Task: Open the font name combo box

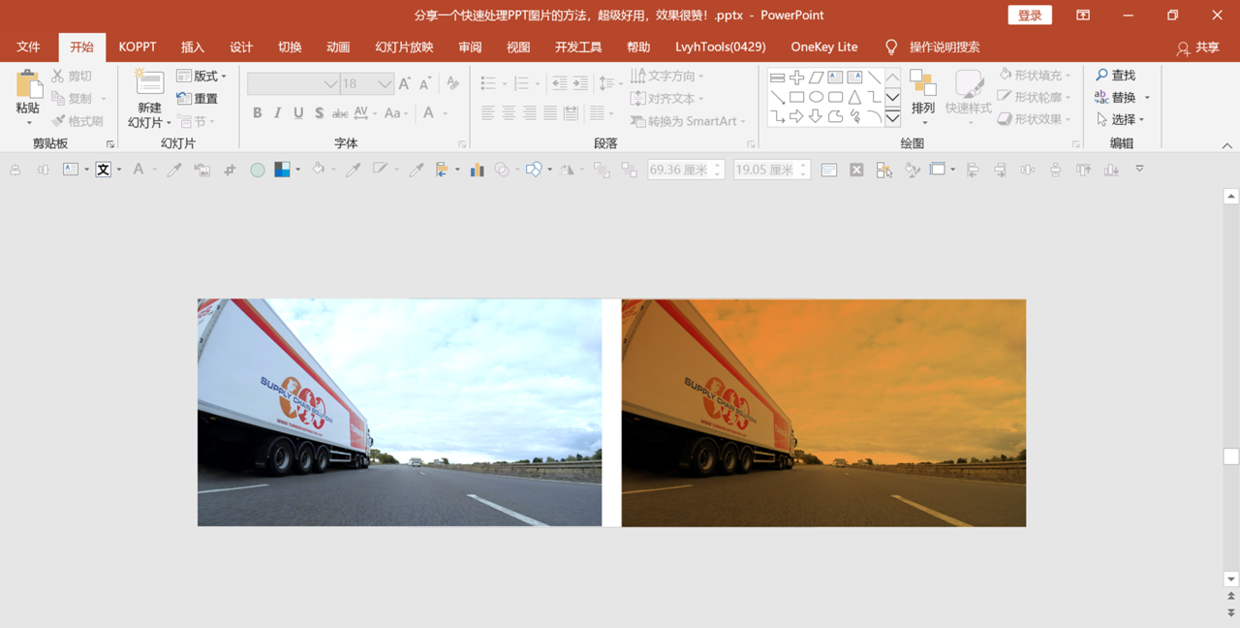Action: pyautogui.click(x=293, y=84)
